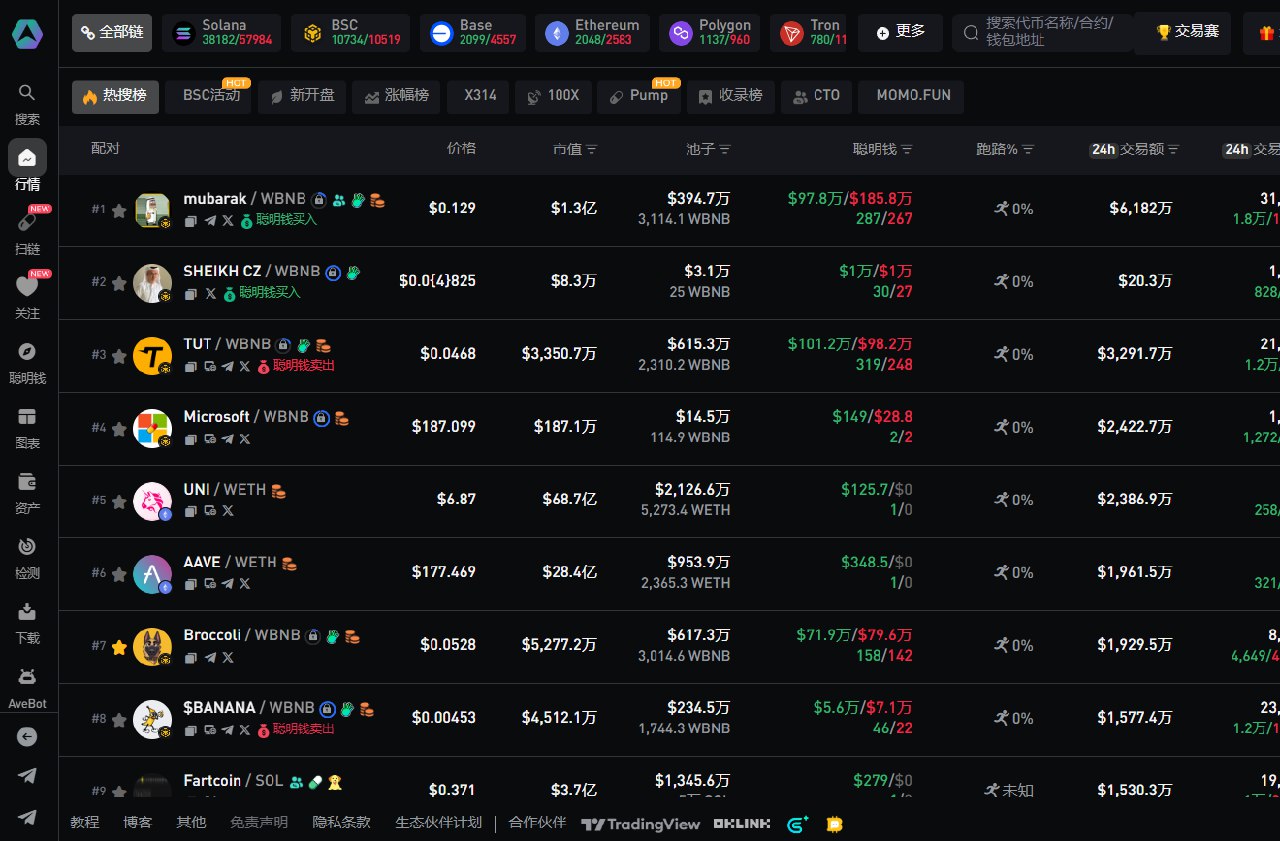The height and width of the screenshot is (841, 1280).
Task: Select 全部链 all chains button
Action: [112, 33]
